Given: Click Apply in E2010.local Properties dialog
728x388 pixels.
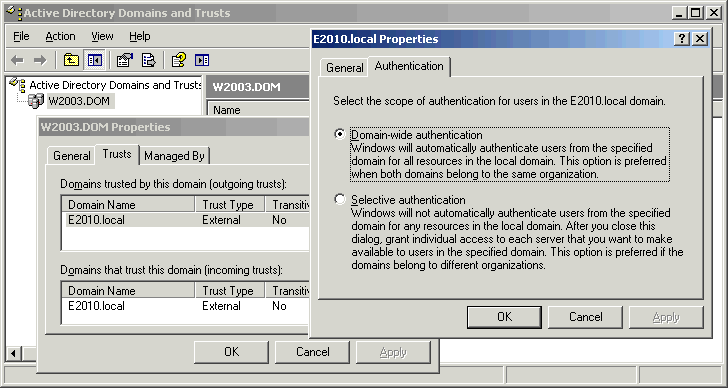Looking at the screenshot, I should click(666, 317).
